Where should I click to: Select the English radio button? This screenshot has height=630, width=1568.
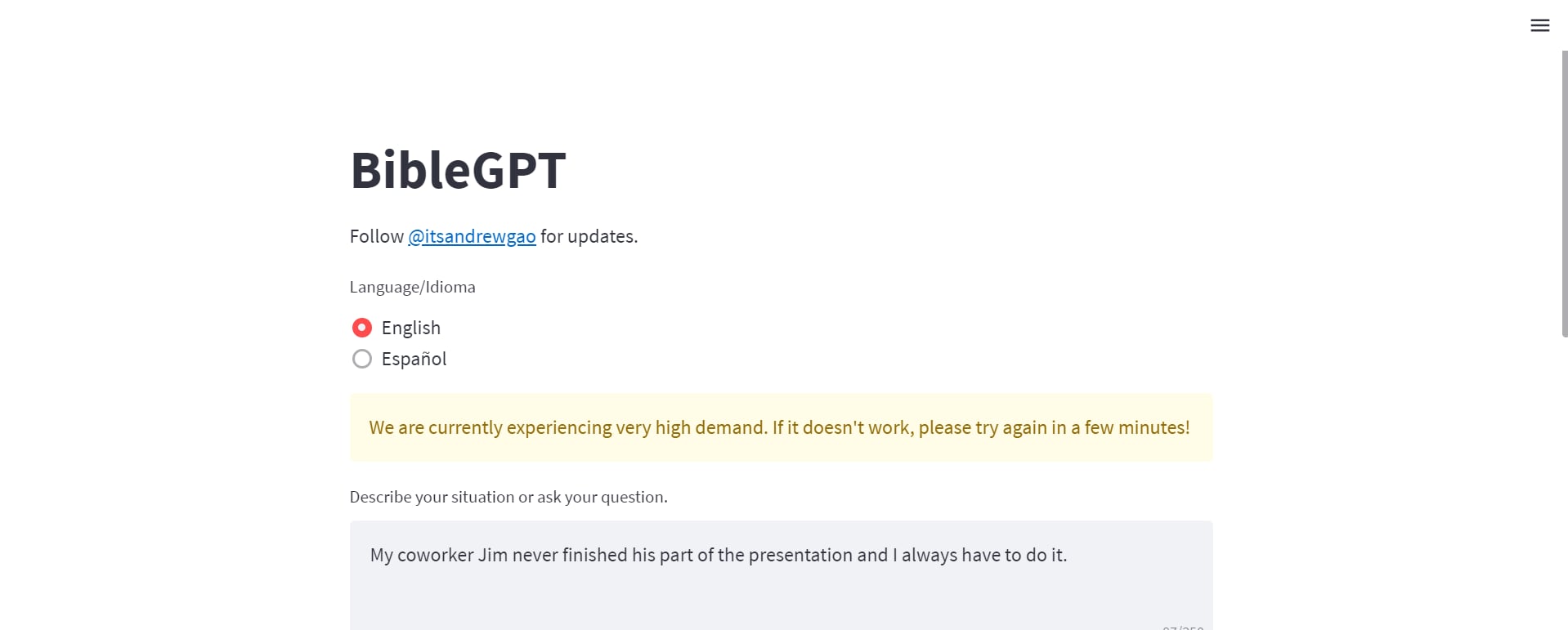coord(361,328)
